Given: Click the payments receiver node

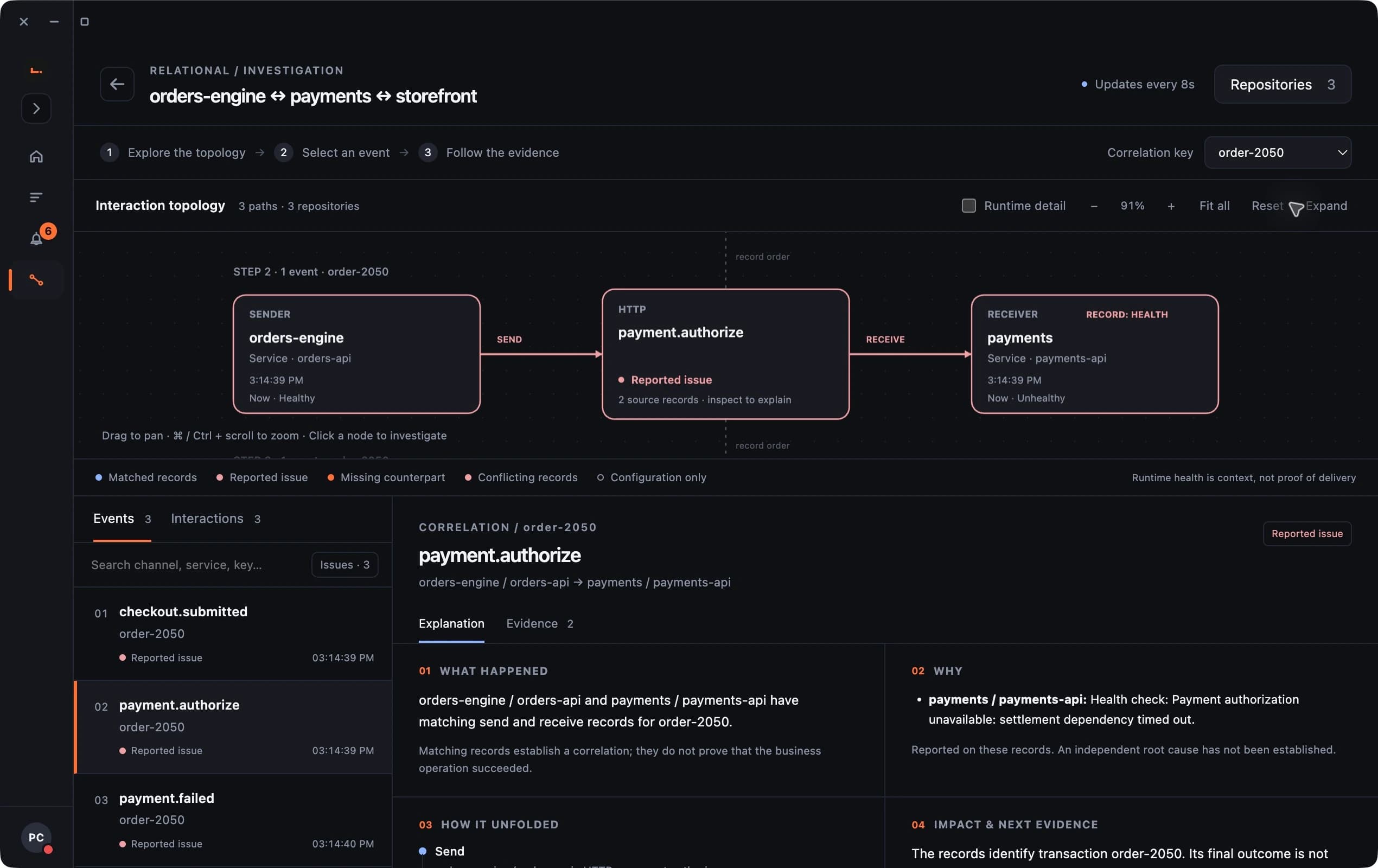Looking at the screenshot, I should click(x=1095, y=354).
